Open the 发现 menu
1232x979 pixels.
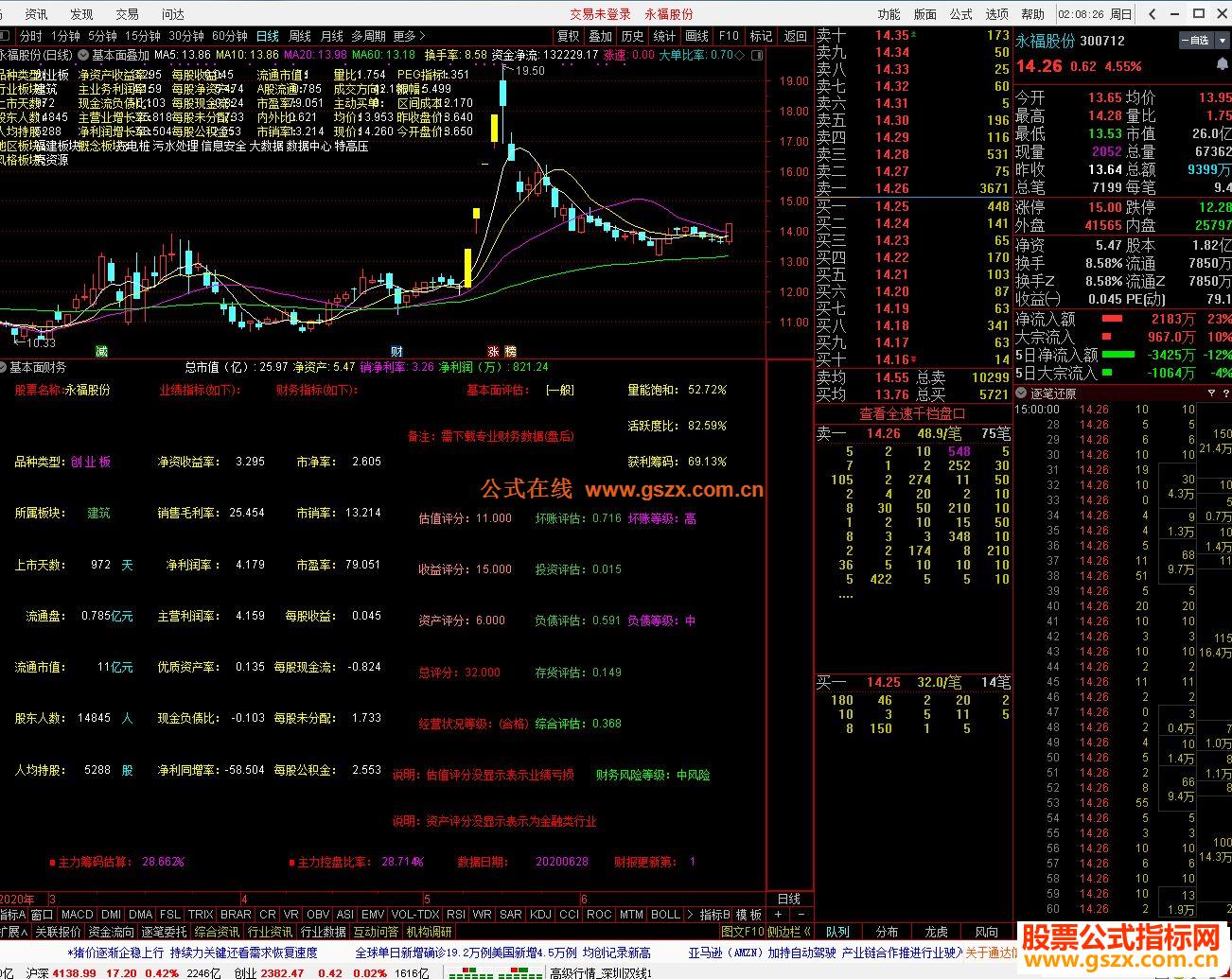point(81,14)
